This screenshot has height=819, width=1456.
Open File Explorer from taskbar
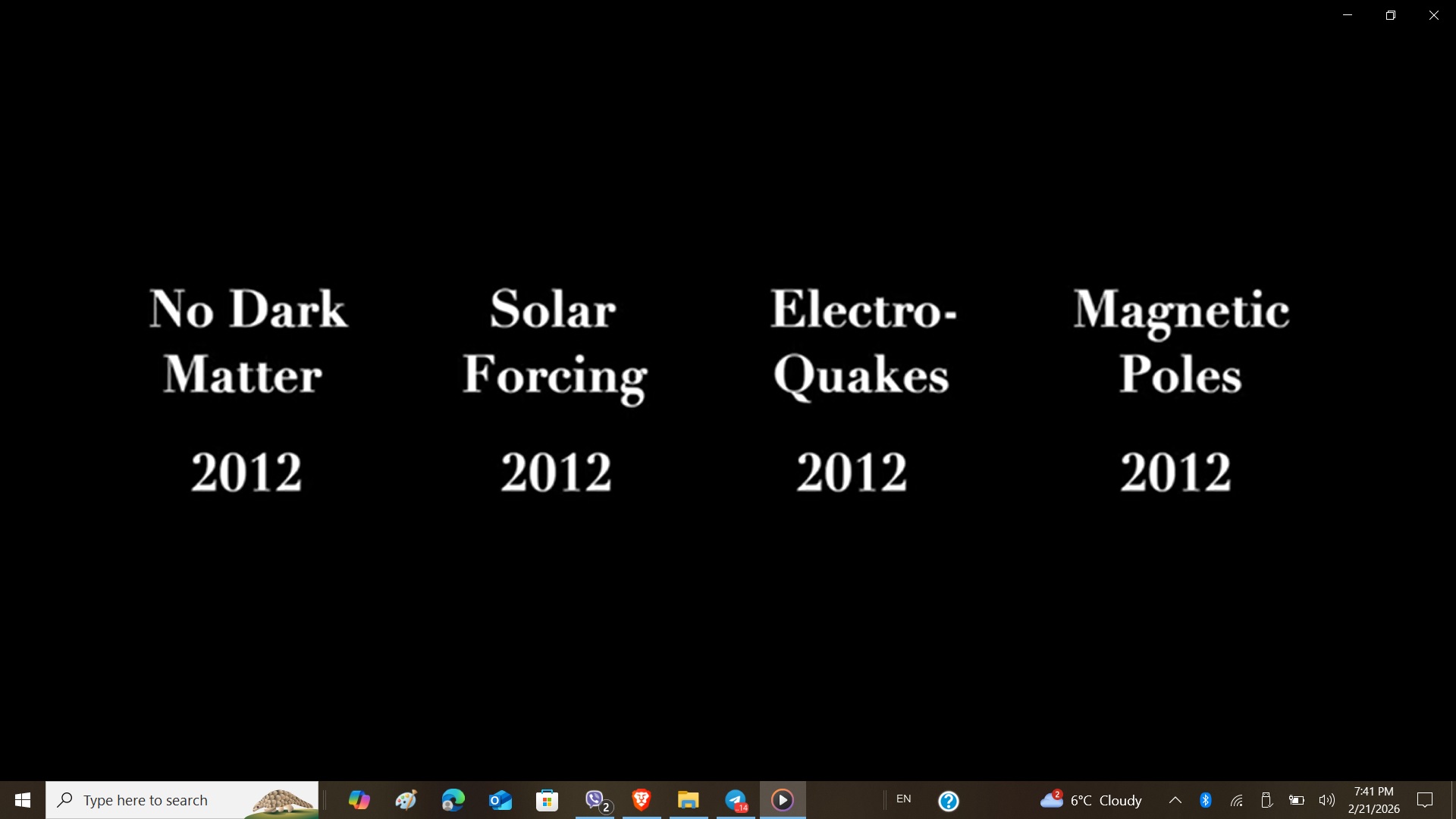689,800
